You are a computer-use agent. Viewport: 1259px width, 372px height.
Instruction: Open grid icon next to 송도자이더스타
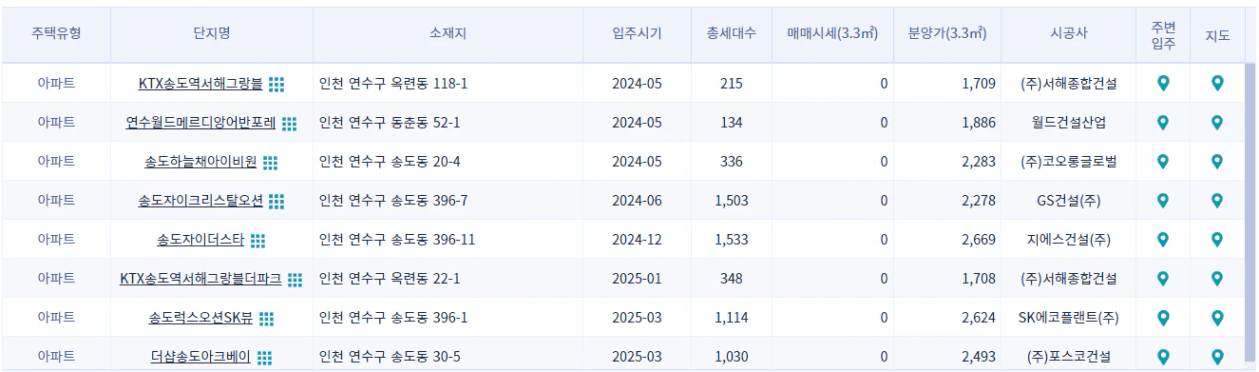click(x=258, y=240)
